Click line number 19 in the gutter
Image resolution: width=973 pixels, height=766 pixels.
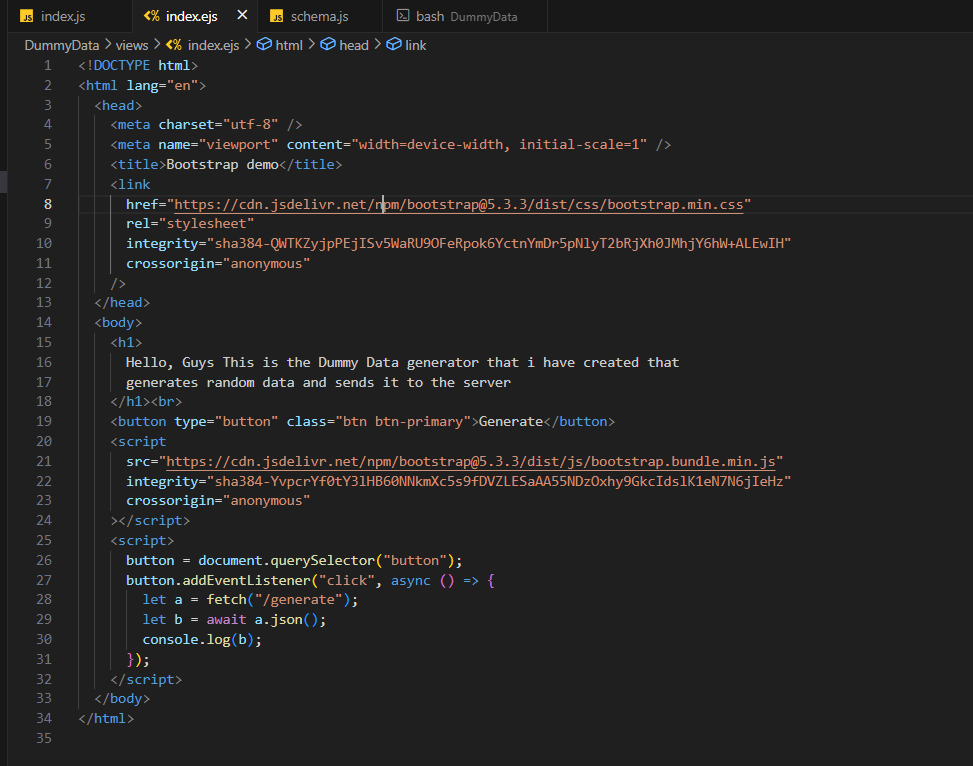[43, 421]
